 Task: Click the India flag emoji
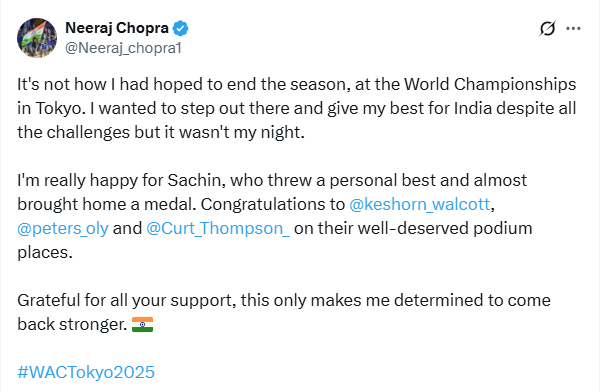pyautogui.click(x=142, y=325)
